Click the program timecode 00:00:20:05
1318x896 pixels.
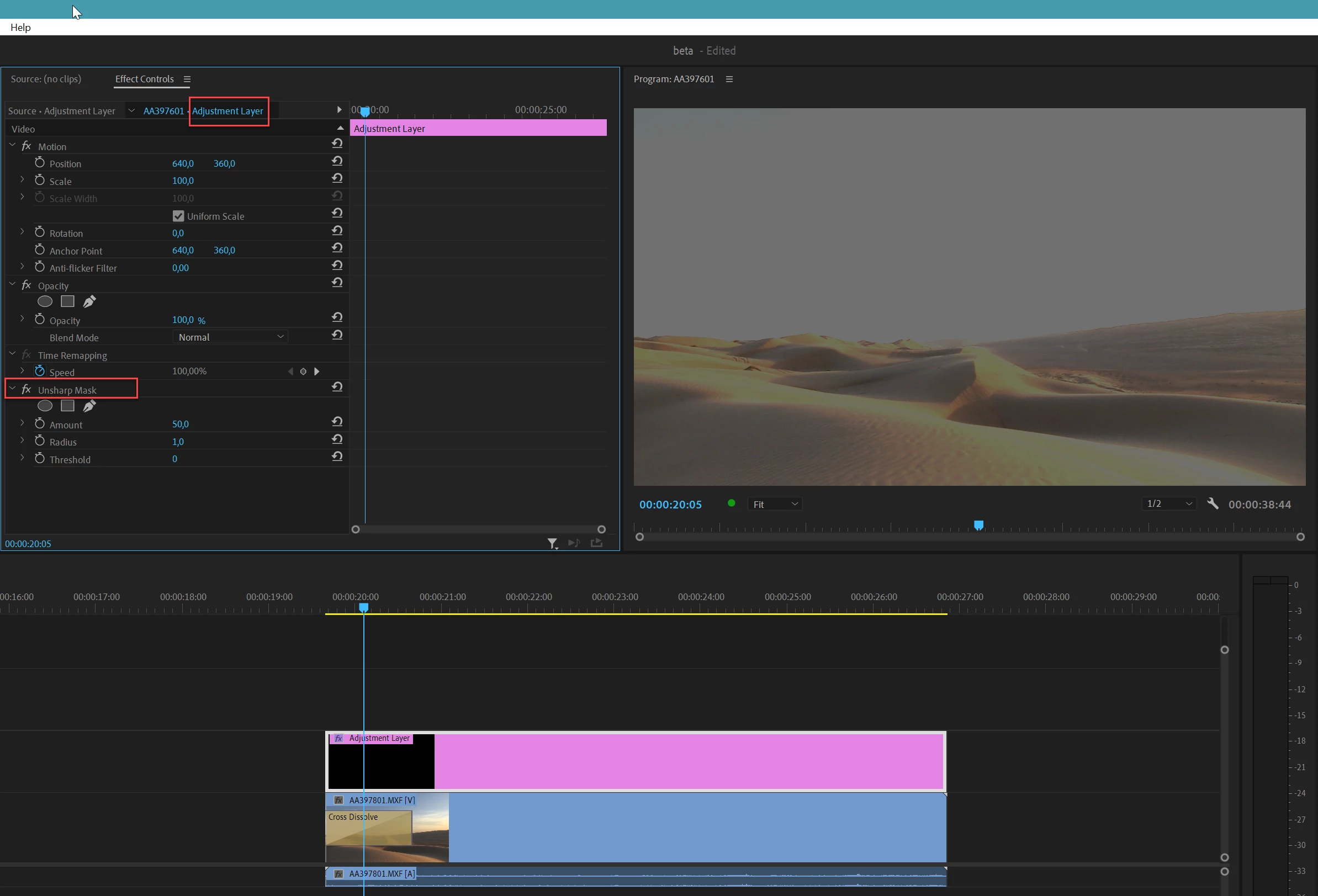click(670, 505)
